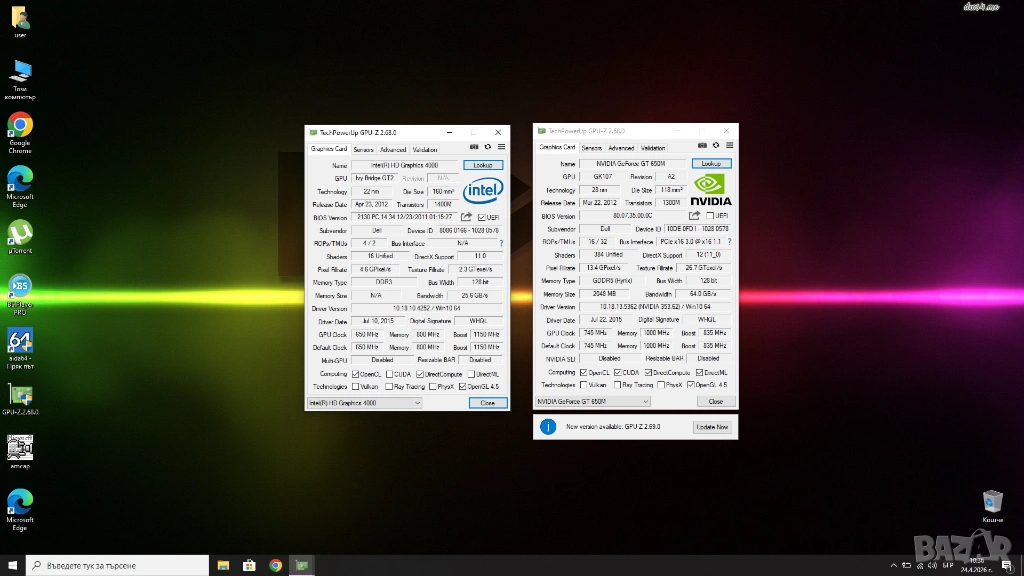Viewport: 1024px width, 576px height.
Task: Click the Intel logo in GPU-Z
Action: point(483,190)
